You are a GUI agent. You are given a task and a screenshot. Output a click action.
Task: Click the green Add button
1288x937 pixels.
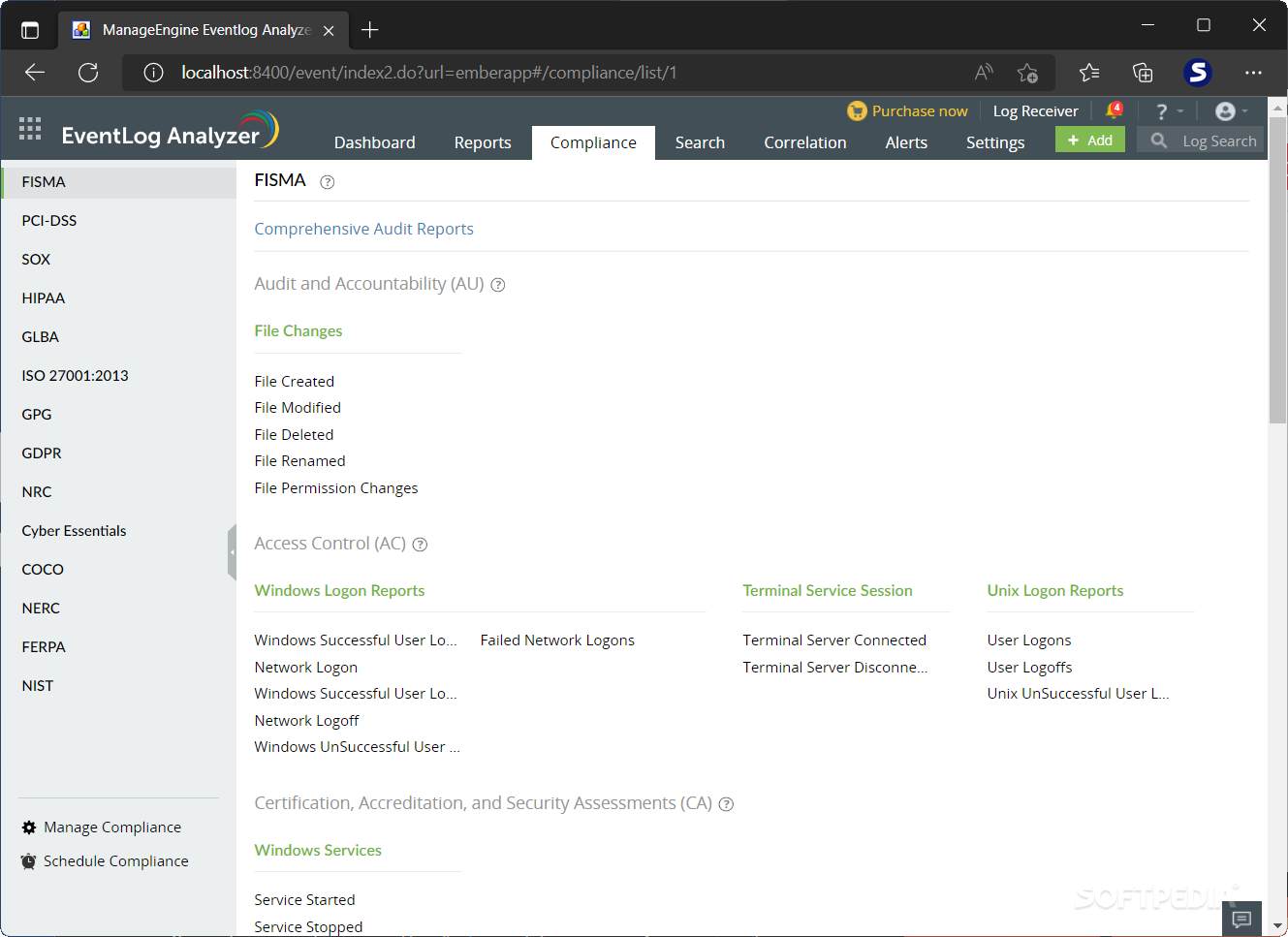pyautogui.click(x=1090, y=140)
